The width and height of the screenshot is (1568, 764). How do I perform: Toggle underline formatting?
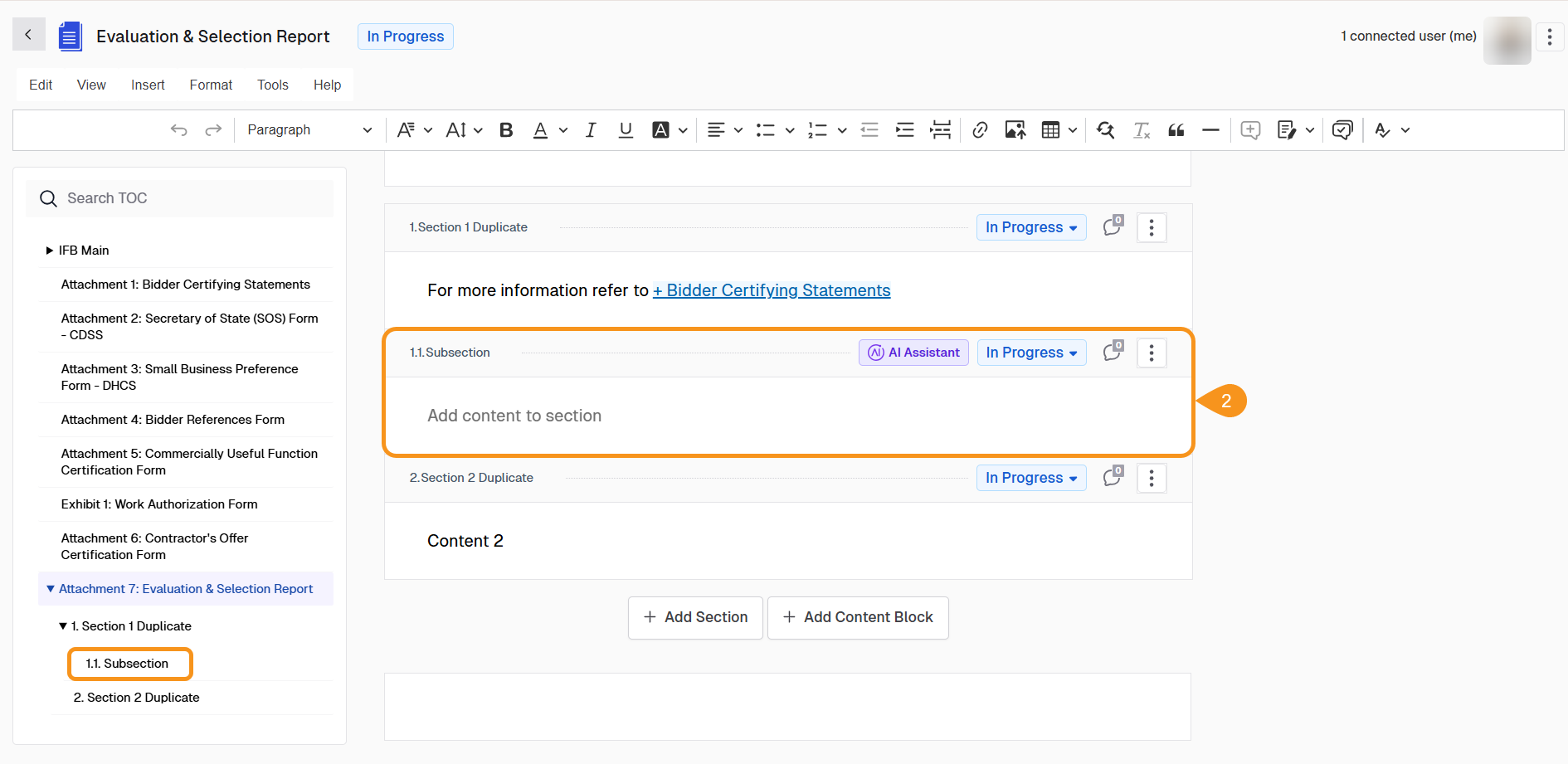(x=626, y=129)
